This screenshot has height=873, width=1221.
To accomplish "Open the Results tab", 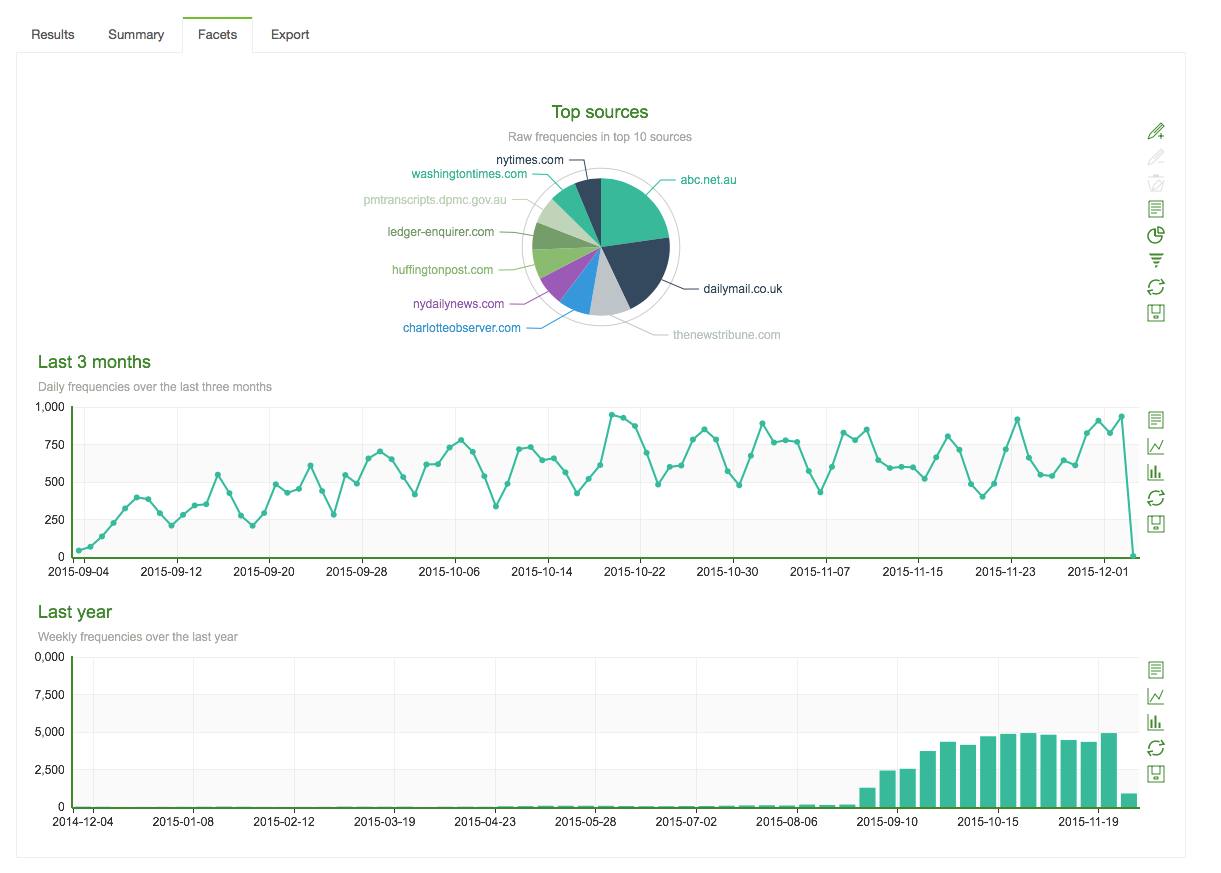I will [x=53, y=35].
